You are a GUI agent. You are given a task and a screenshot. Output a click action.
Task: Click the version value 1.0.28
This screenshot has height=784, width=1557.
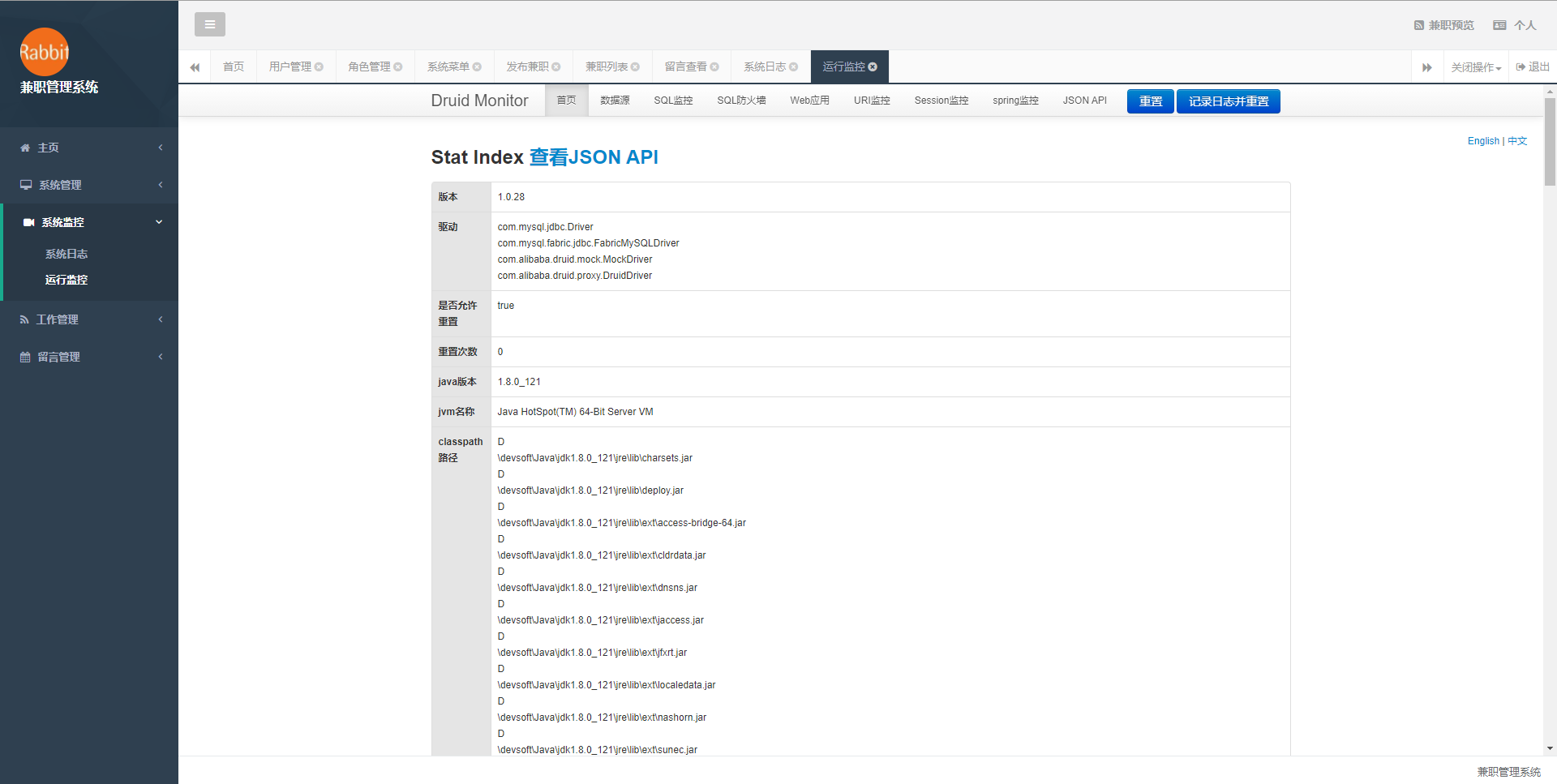point(511,197)
